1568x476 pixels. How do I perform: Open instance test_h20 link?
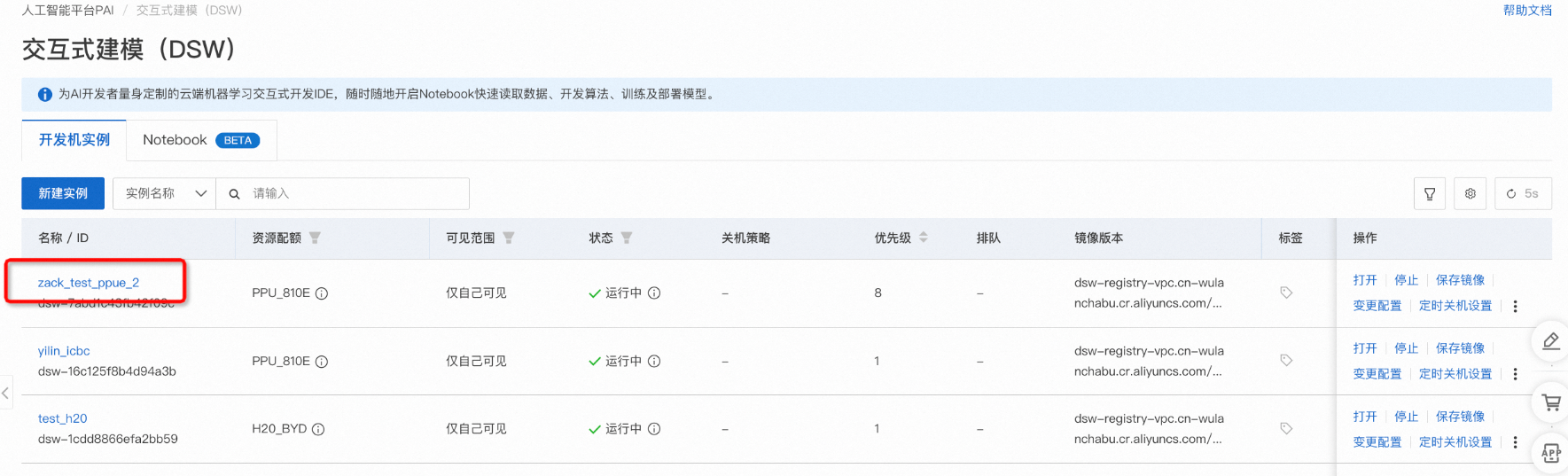click(x=63, y=418)
